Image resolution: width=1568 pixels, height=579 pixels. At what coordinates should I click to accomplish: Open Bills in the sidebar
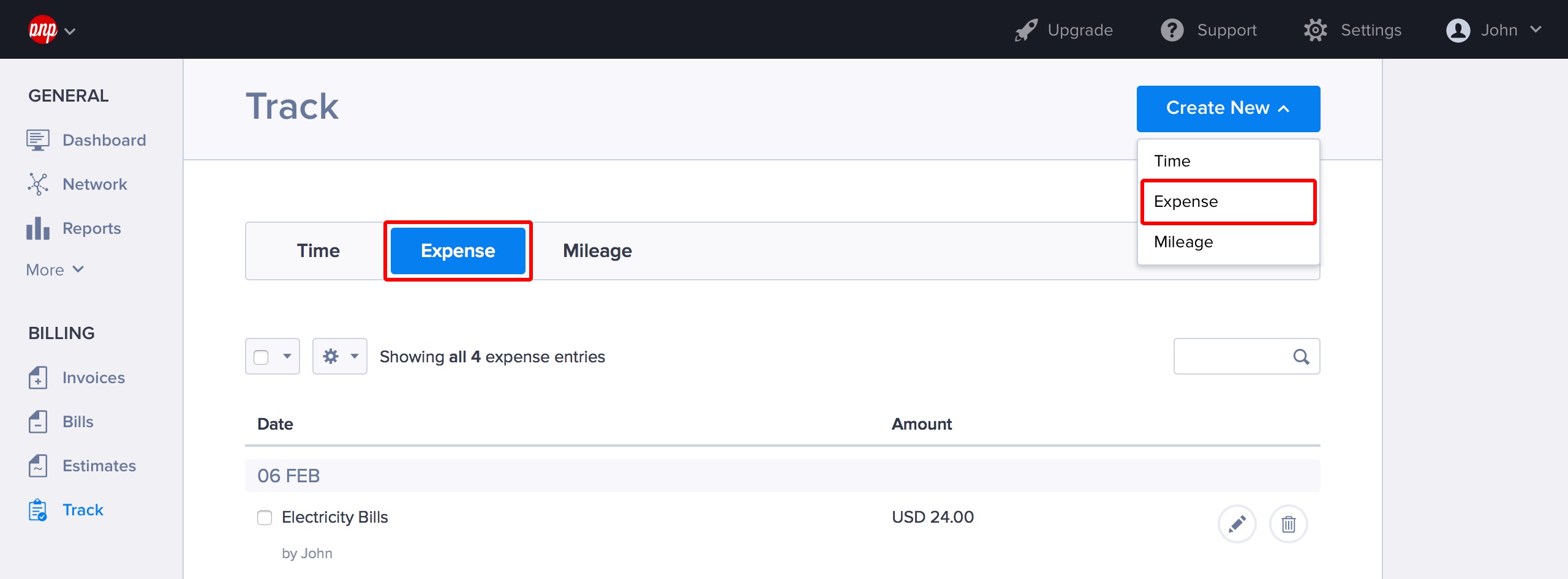(78, 422)
